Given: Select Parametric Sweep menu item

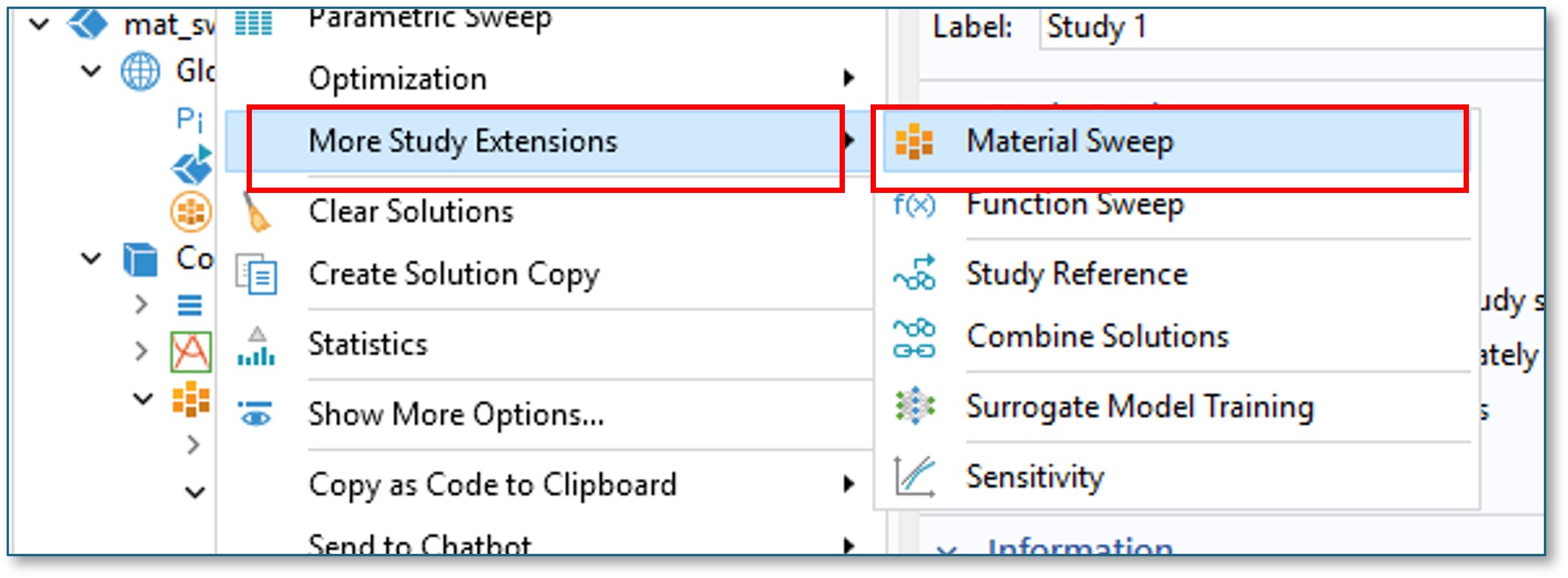Looking at the screenshot, I should click(x=430, y=18).
